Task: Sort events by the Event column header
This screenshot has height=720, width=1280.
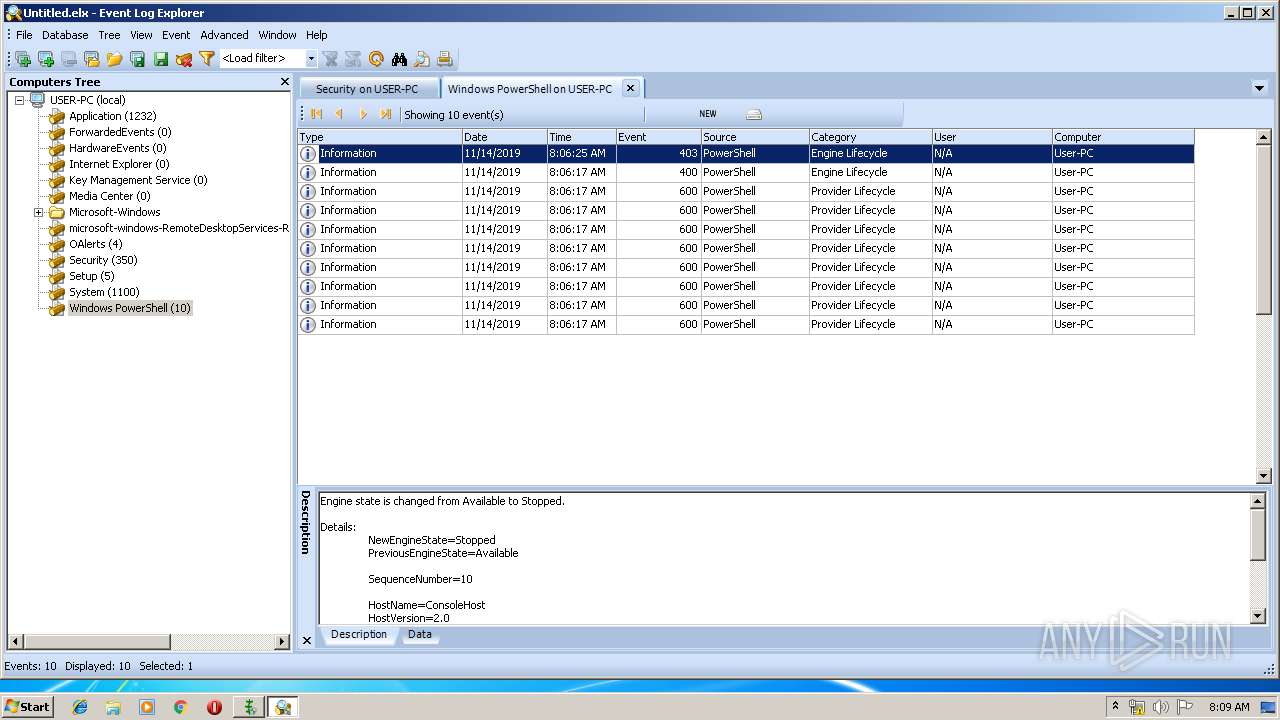Action: pos(658,137)
